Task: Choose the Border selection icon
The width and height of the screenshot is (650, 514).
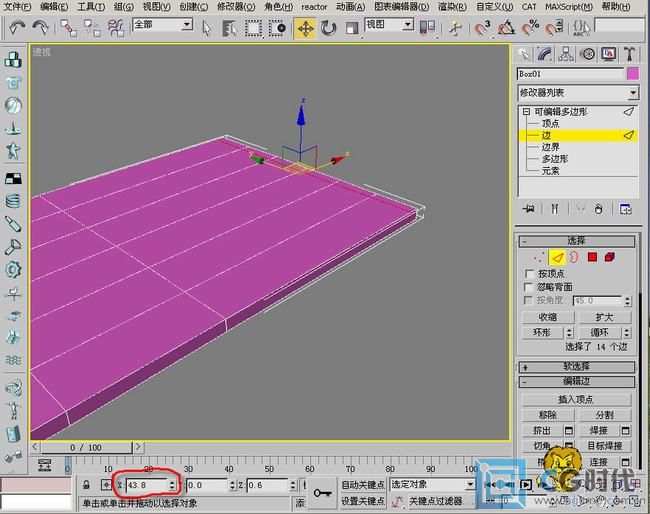Action: pos(574,257)
